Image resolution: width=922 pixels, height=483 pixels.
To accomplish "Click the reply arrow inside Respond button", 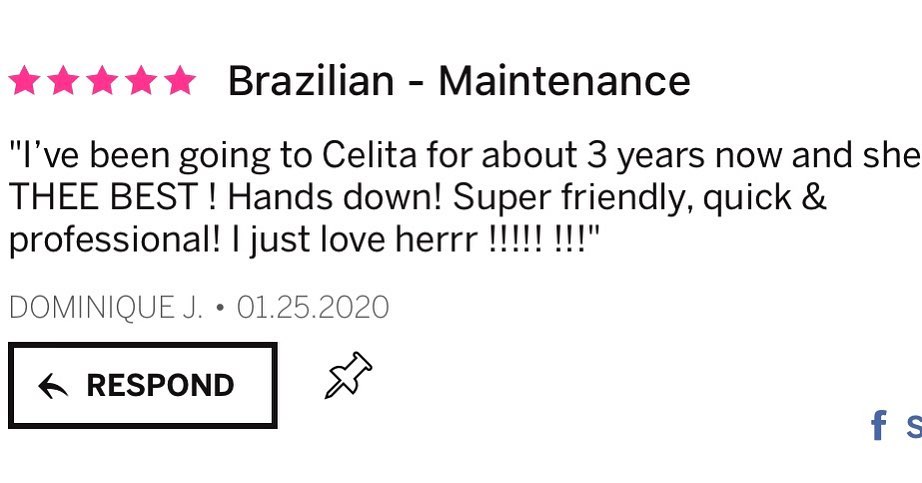I will [53, 387].
